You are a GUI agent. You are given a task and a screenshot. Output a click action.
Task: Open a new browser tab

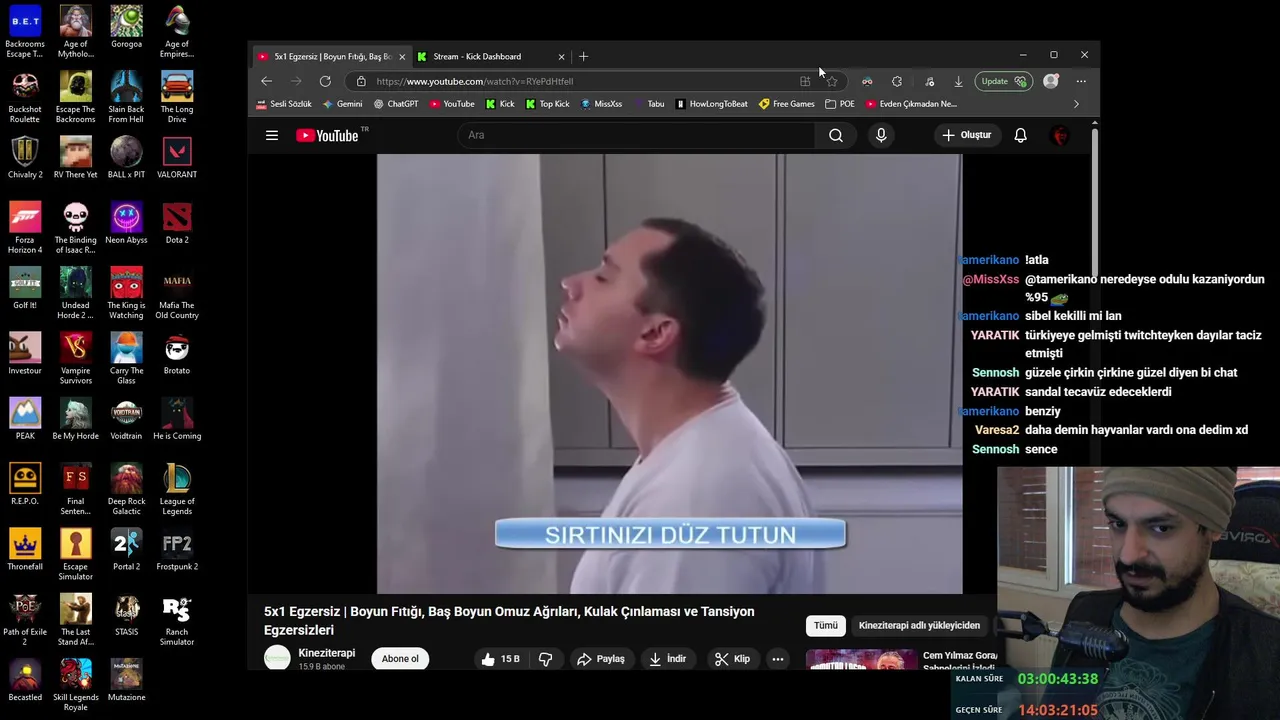(584, 56)
